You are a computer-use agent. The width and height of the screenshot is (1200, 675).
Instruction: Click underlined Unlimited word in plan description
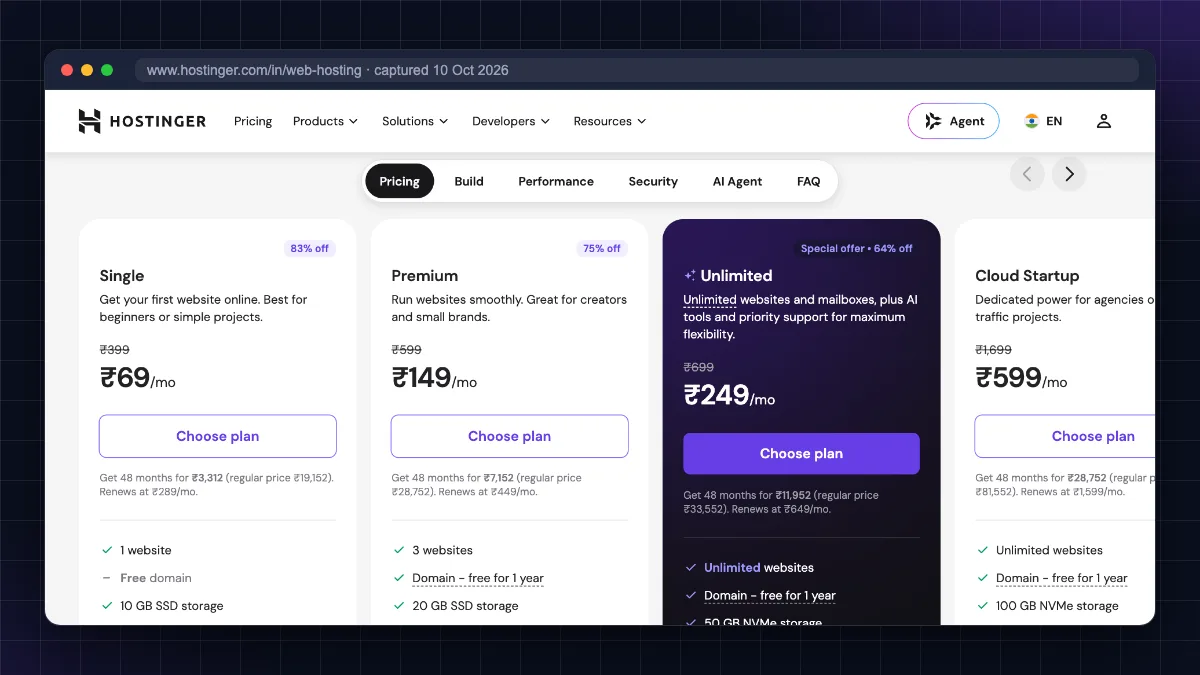coord(710,300)
